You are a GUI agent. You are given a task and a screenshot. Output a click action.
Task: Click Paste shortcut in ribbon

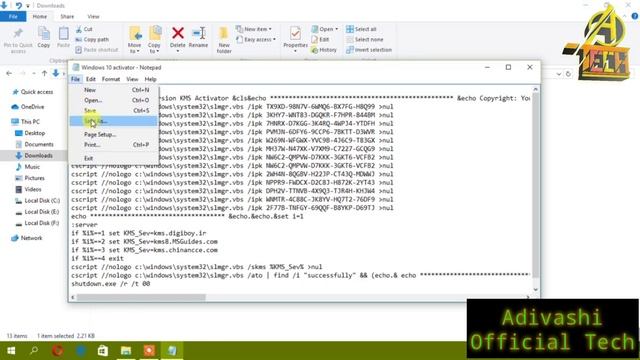pyautogui.click(x=97, y=50)
